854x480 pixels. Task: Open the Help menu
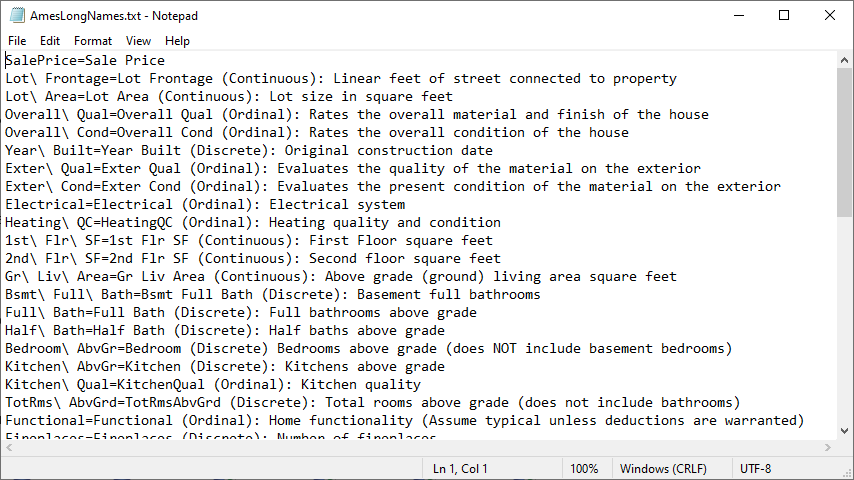pyautogui.click(x=177, y=41)
